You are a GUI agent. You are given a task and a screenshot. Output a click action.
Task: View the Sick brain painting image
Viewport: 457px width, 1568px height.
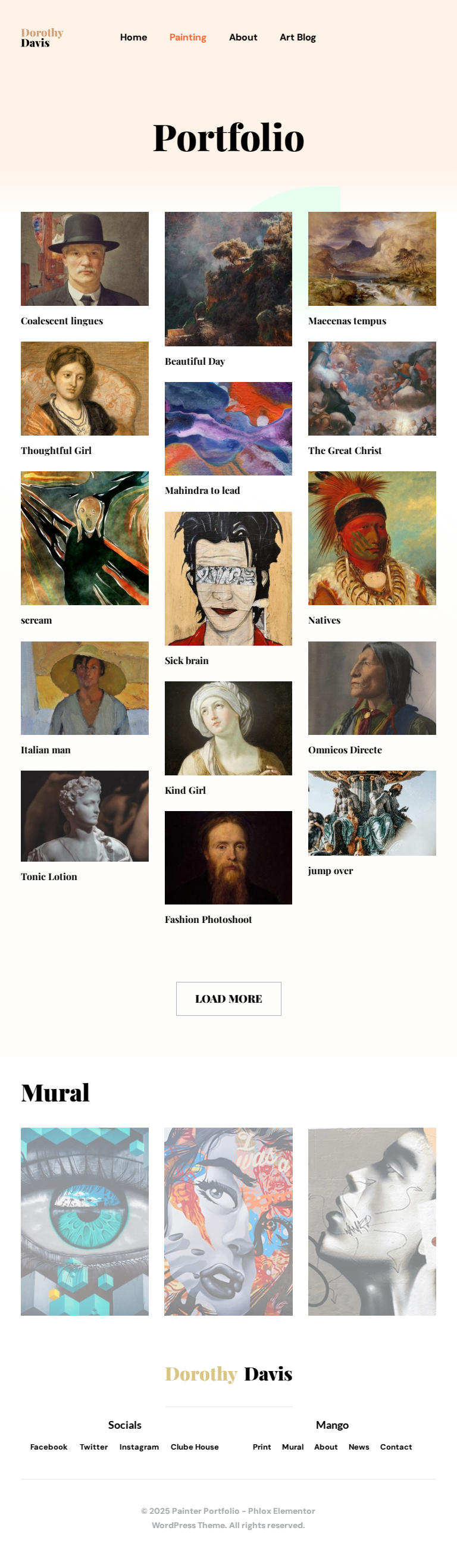[x=228, y=579]
